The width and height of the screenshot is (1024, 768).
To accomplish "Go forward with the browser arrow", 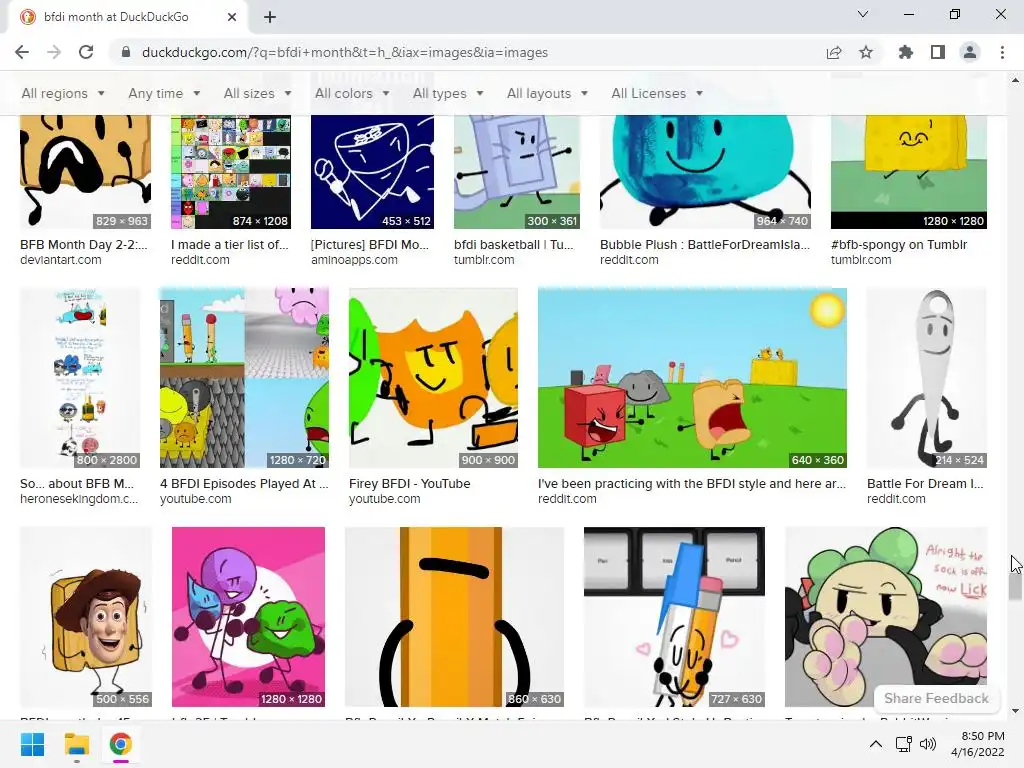I will pos(54,52).
